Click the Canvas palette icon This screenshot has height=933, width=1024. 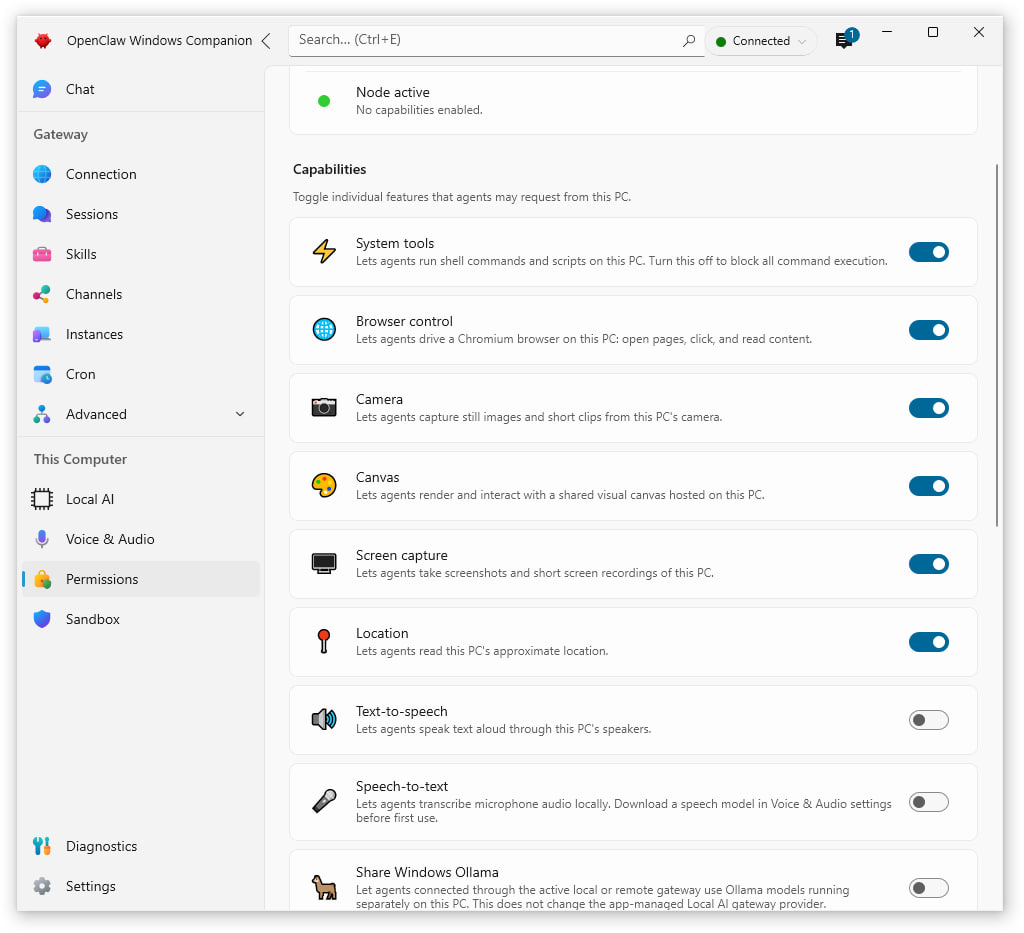click(x=324, y=486)
